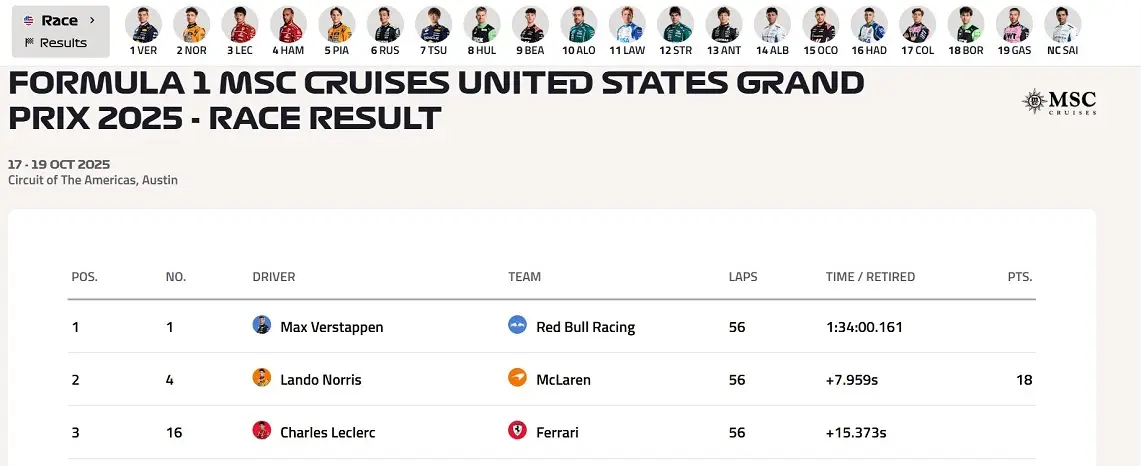The width and height of the screenshot is (1141, 466).
Task: Click the MSC Cruises sponsor logo
Action: [x=1059, y=101]
